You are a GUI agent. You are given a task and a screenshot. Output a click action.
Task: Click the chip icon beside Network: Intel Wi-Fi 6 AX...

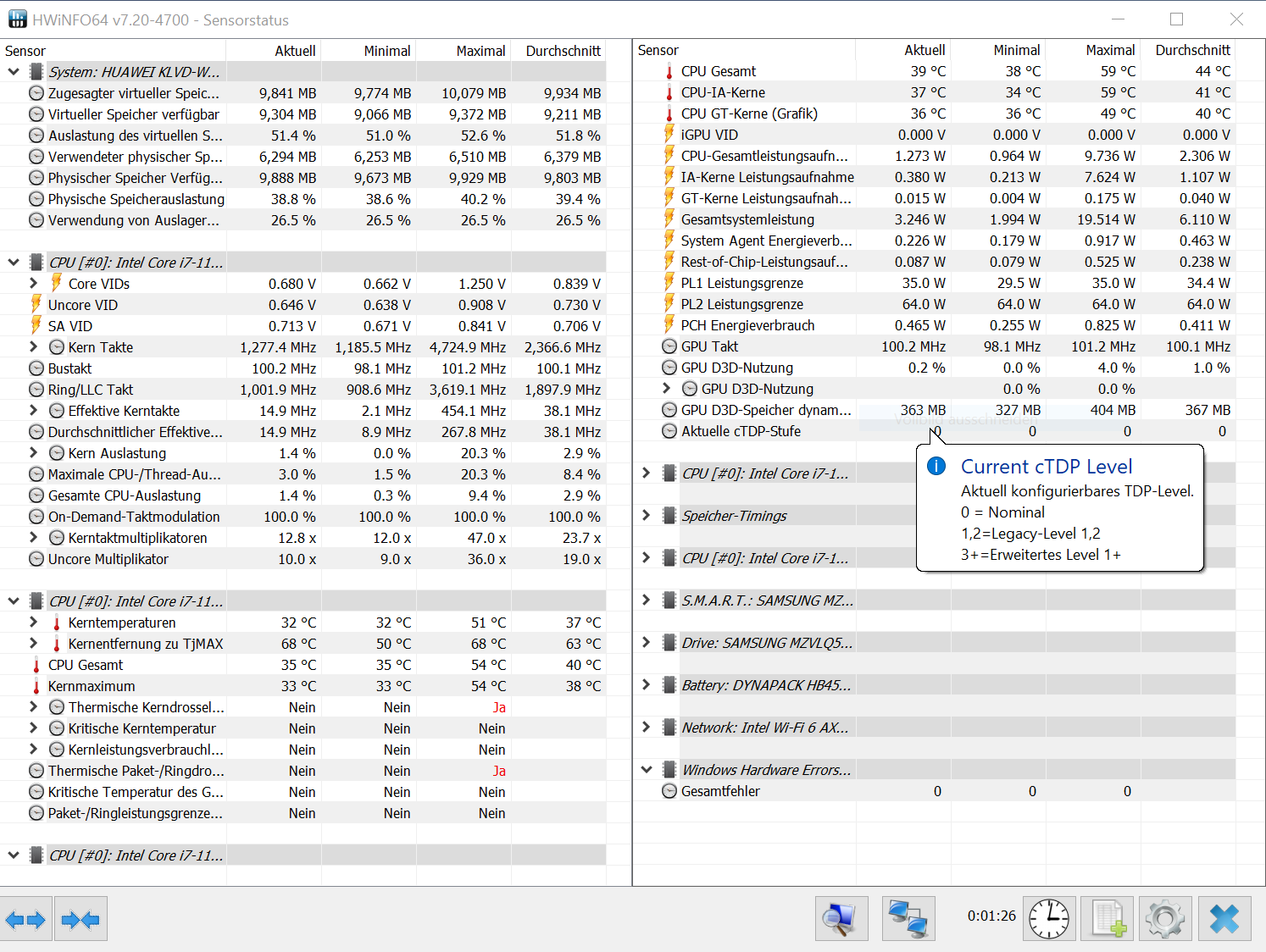coord(669,728)
